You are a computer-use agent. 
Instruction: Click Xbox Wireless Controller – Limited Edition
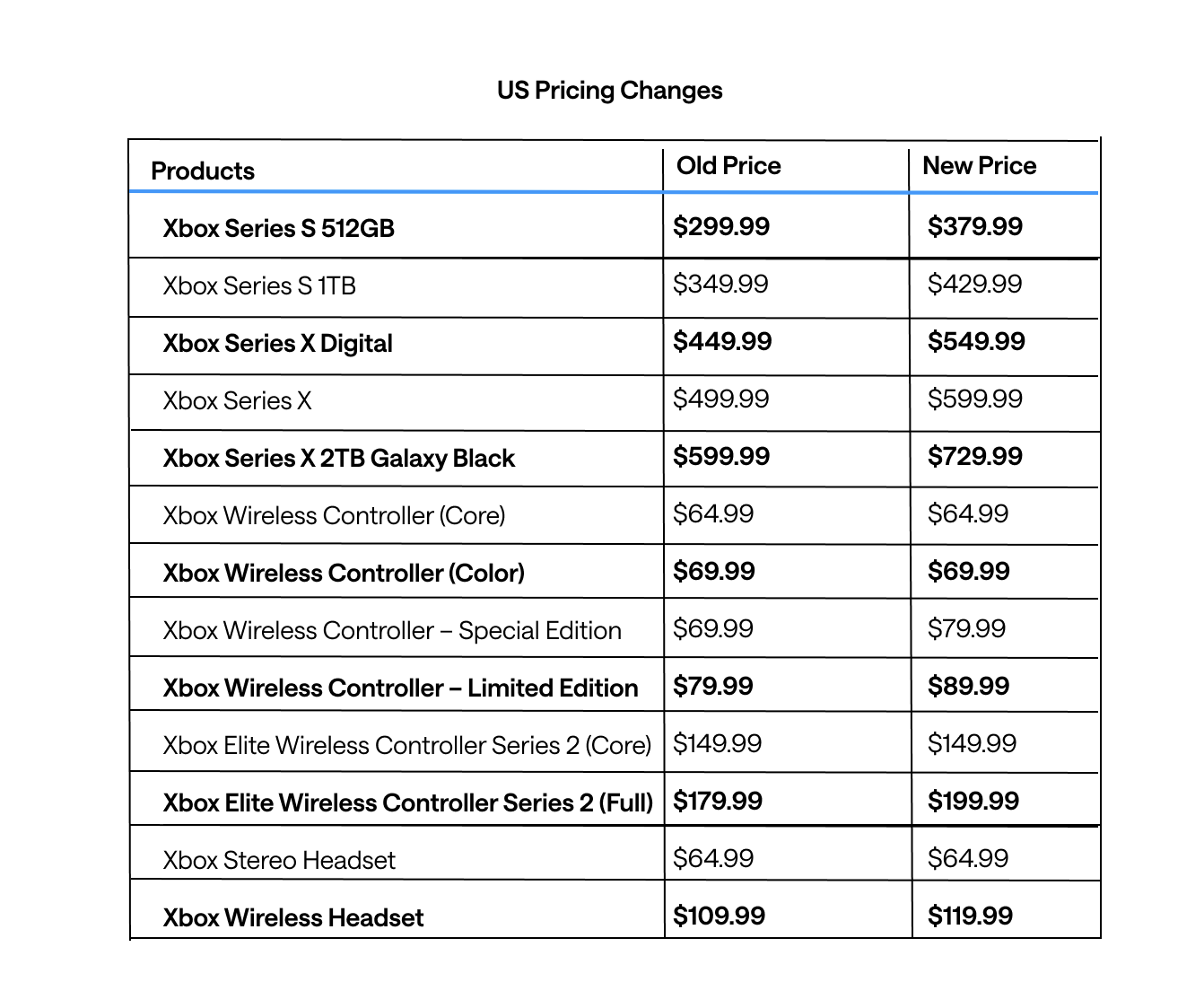pos(400,688)
